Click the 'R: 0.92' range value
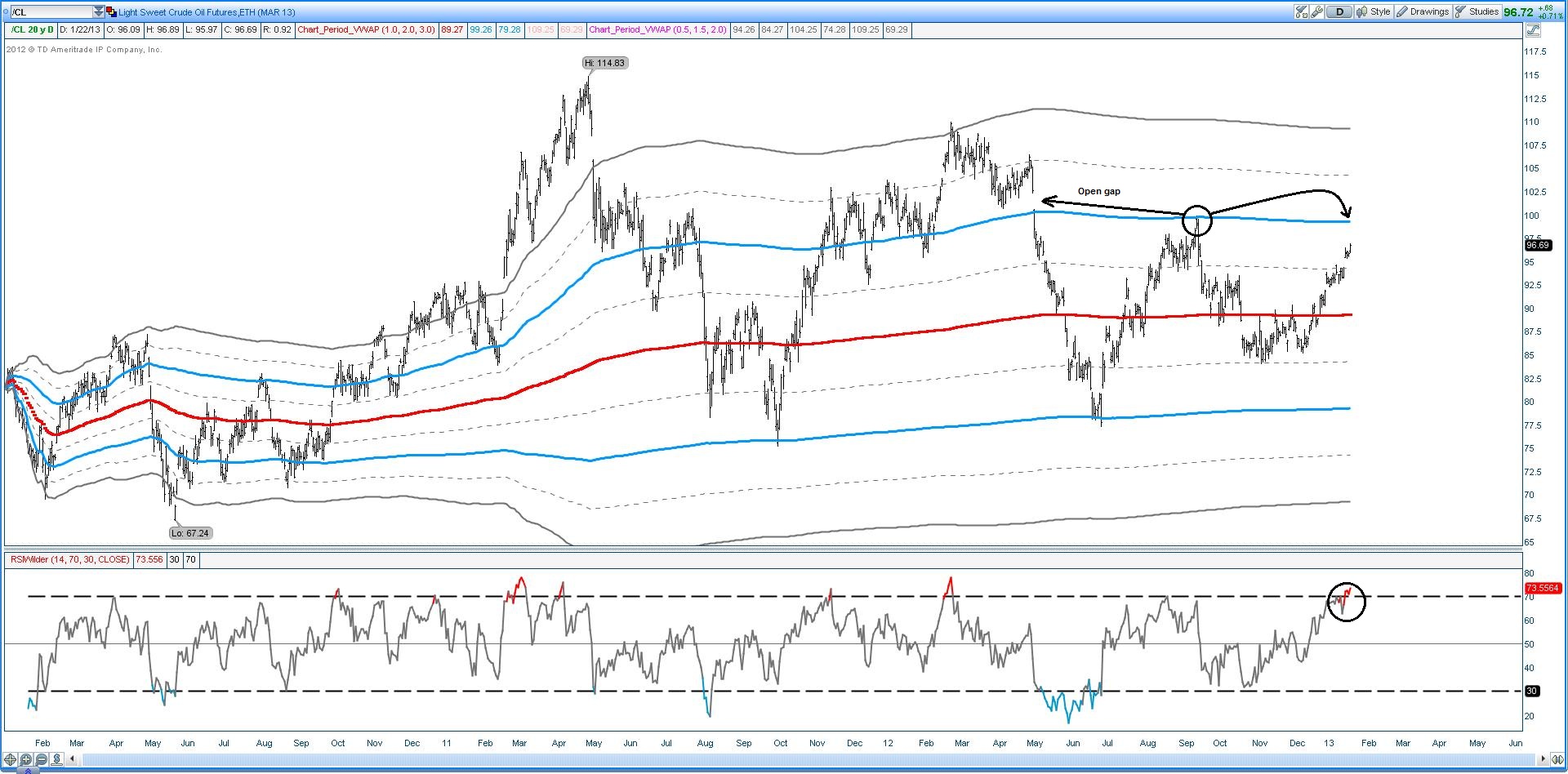This screenshot has height=774, width=1568. coord(276,30)
